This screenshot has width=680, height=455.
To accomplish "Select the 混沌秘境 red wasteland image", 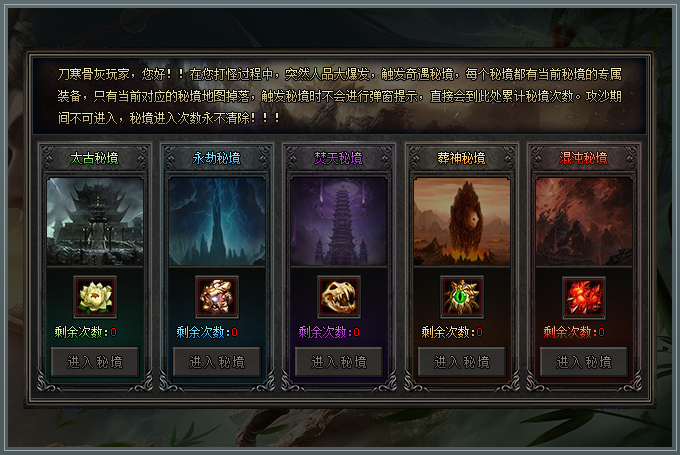I will pyautogui.click(x=584, y=221).
